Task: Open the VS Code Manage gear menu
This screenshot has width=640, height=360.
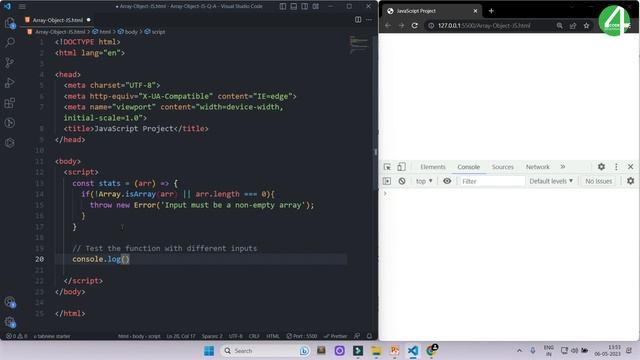Action: click(10, 322)
